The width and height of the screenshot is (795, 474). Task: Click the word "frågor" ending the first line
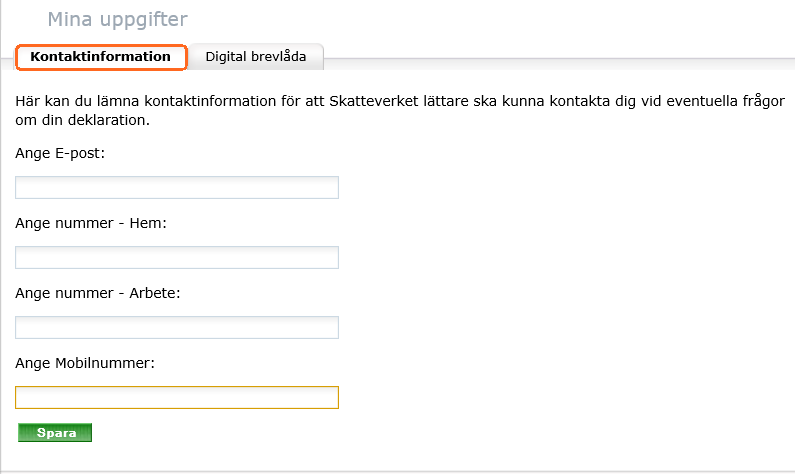coord(762,101)
